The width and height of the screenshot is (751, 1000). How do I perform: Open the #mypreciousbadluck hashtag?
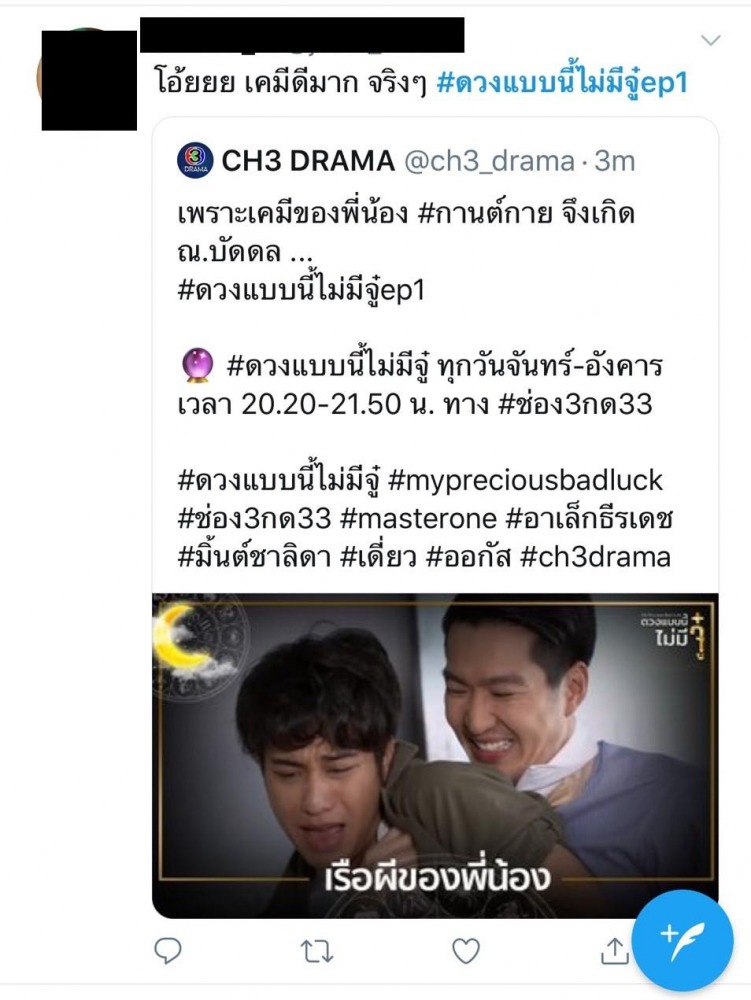click(525, 480)
